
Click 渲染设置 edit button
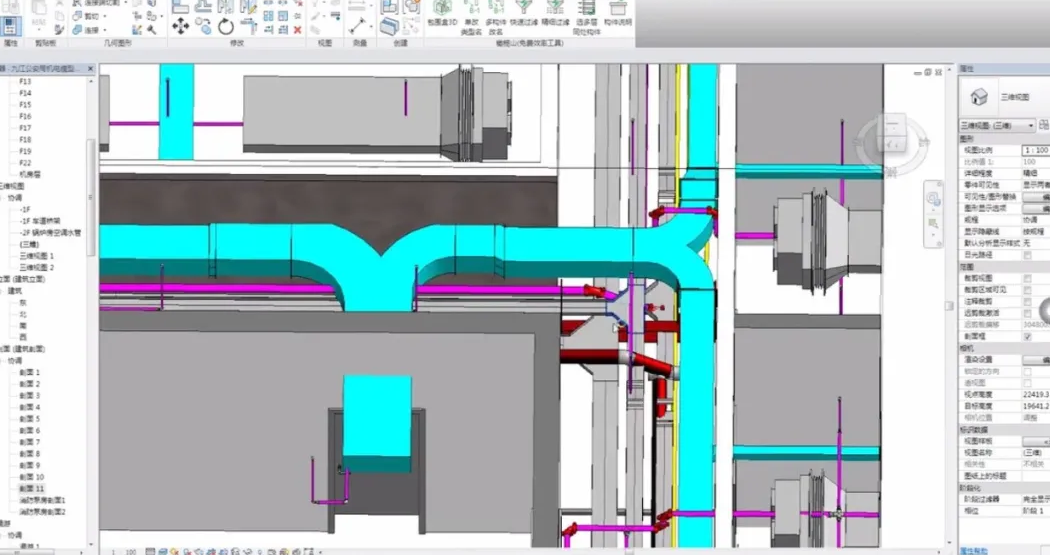point(1036,360)
